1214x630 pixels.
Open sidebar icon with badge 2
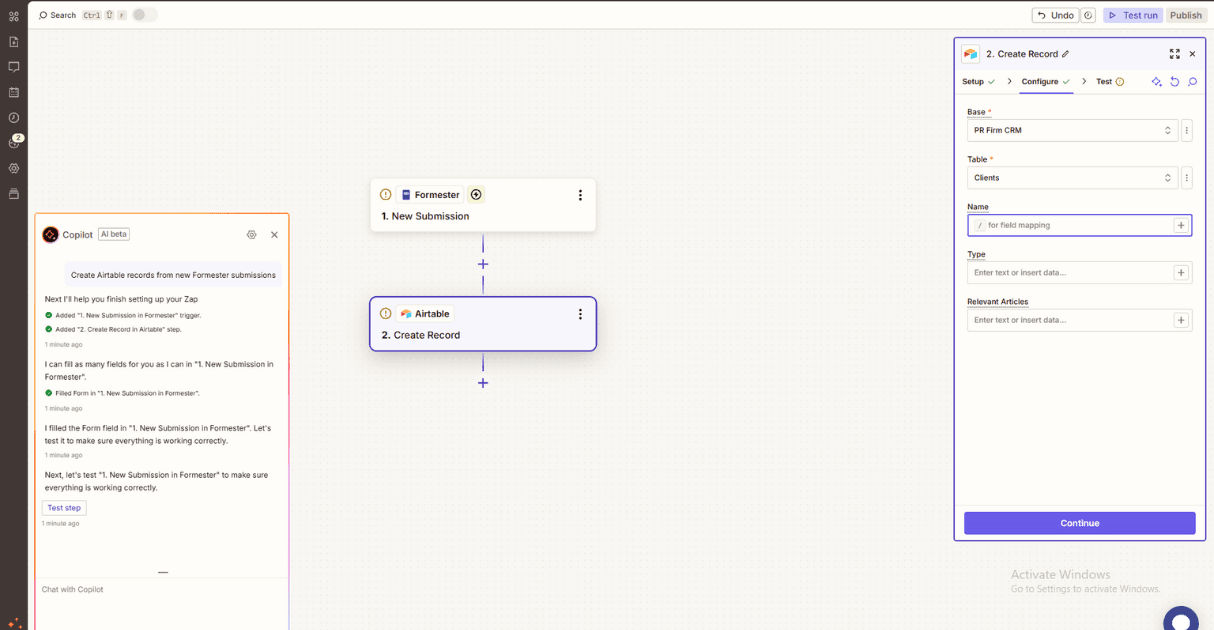pos(14,142)
